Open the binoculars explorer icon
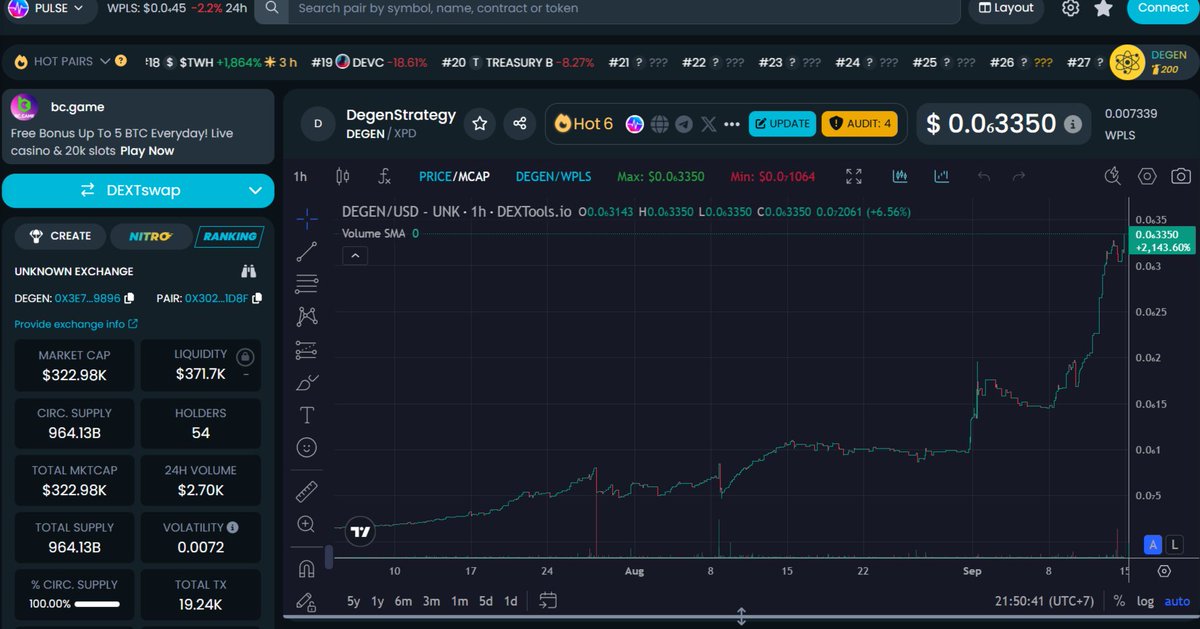This screenshot has width=1200, height=629. [x=249, y=271]
